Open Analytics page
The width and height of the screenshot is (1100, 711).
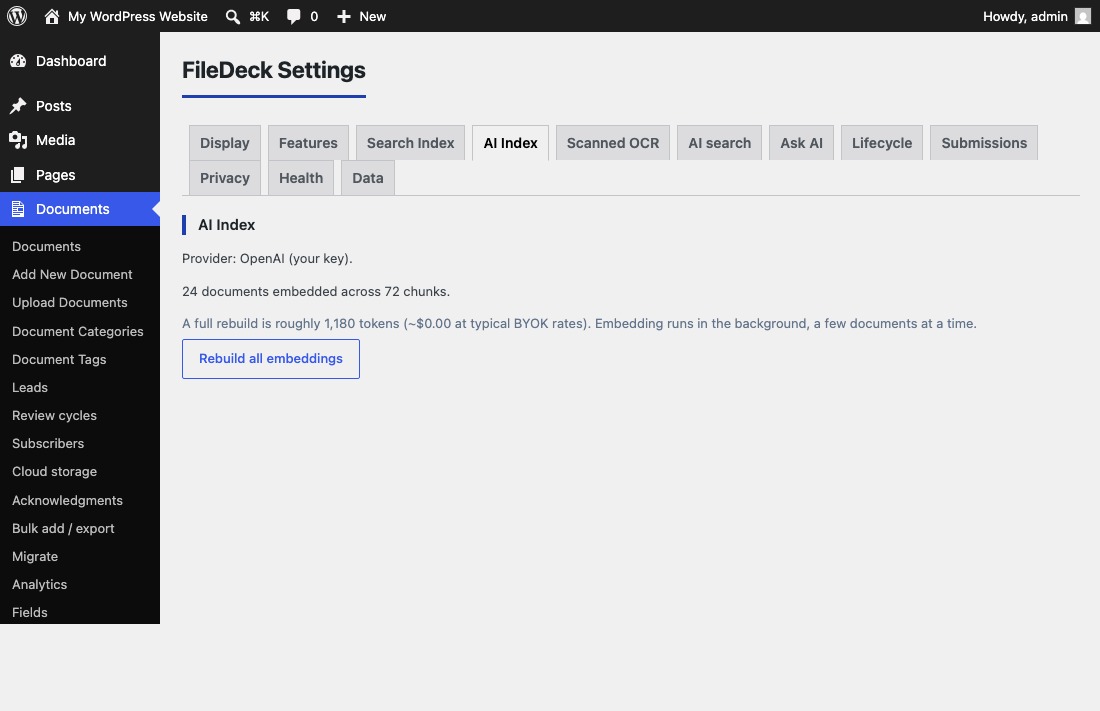pos(39,585)
